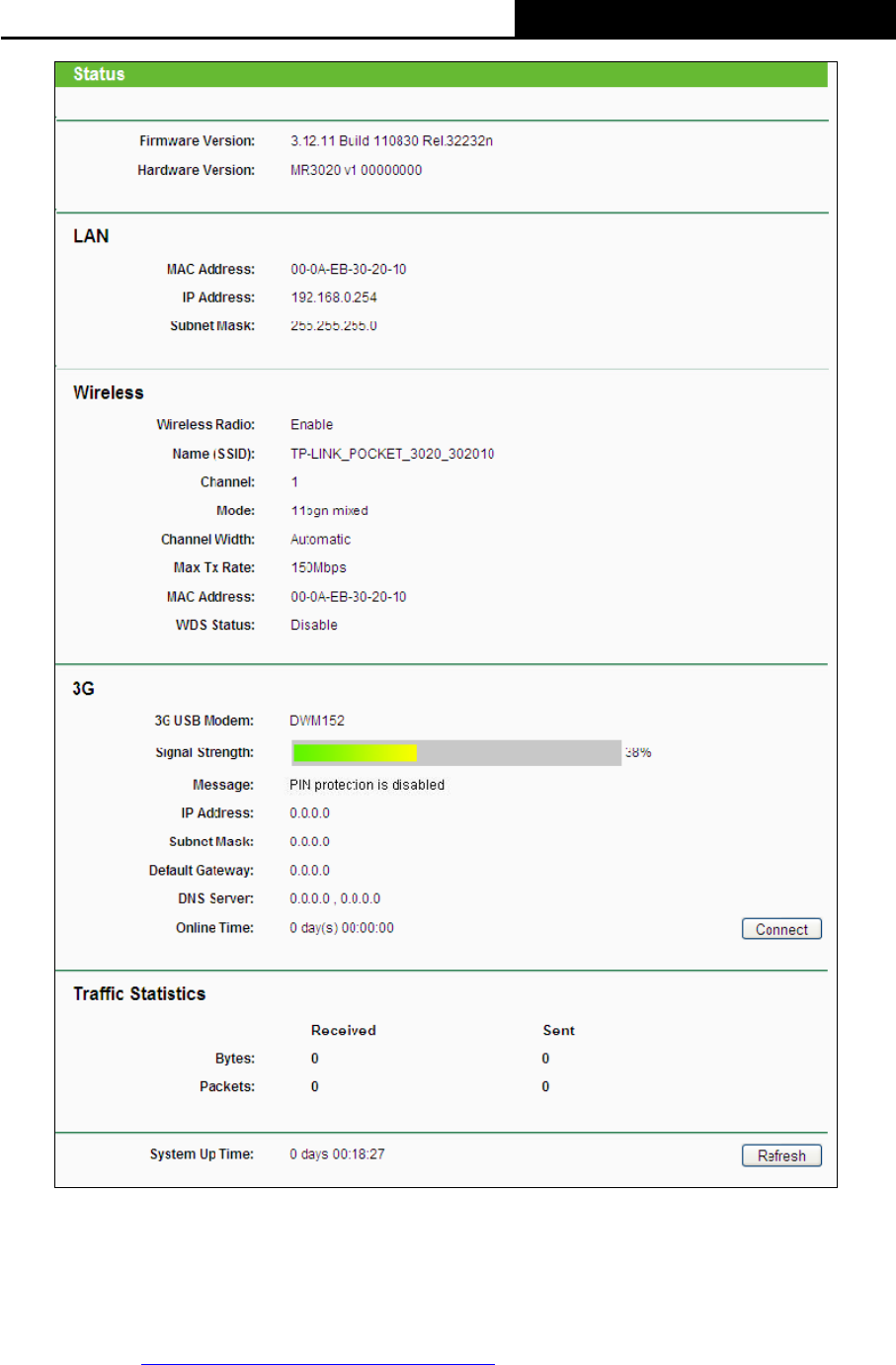Click the Sent column header
The image size is (896, 1365).
(558, 1030)
